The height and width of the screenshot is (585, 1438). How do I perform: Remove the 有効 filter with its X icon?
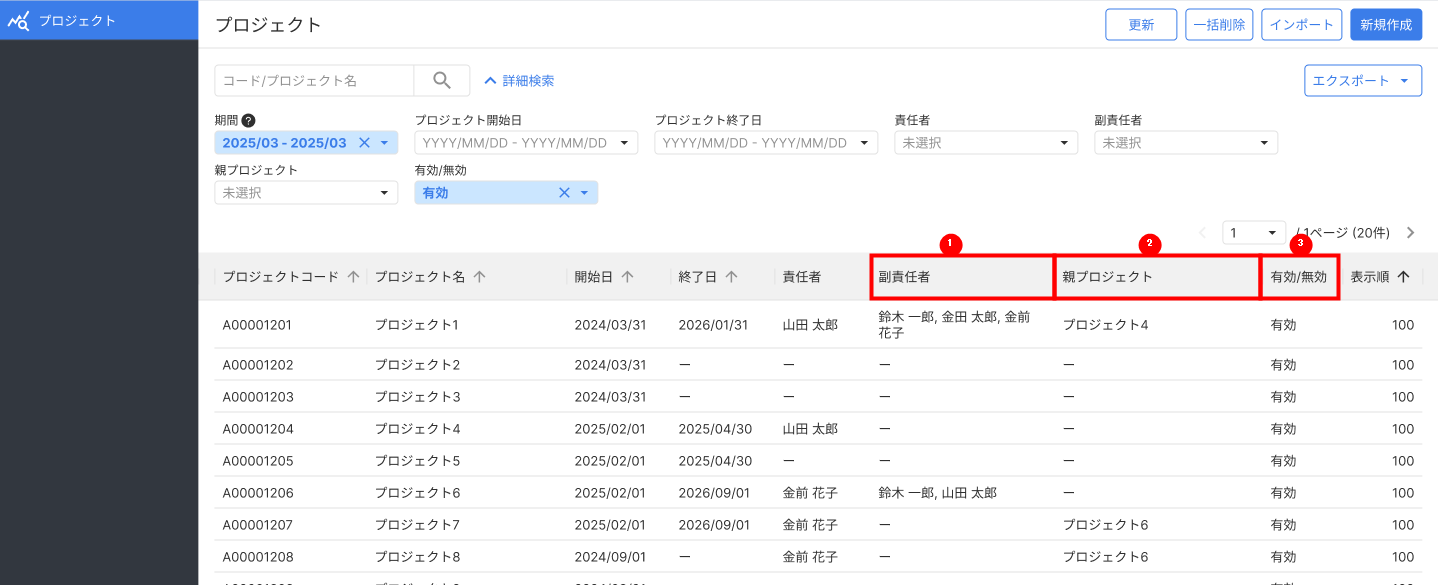pyautogui.click(x=564, y=192)
